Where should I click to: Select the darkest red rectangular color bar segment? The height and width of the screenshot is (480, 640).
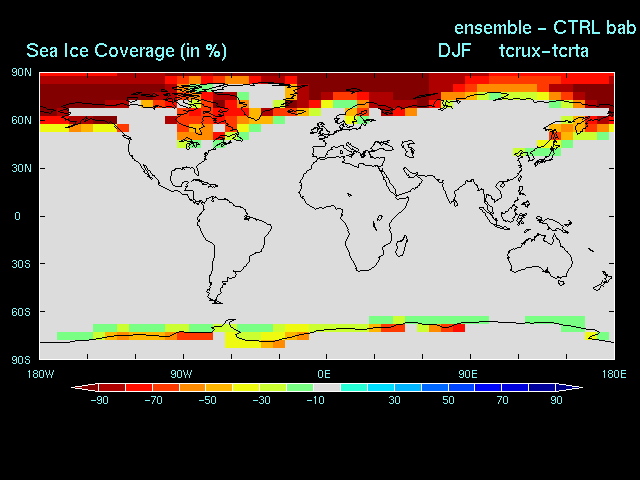tap(112, 387)
